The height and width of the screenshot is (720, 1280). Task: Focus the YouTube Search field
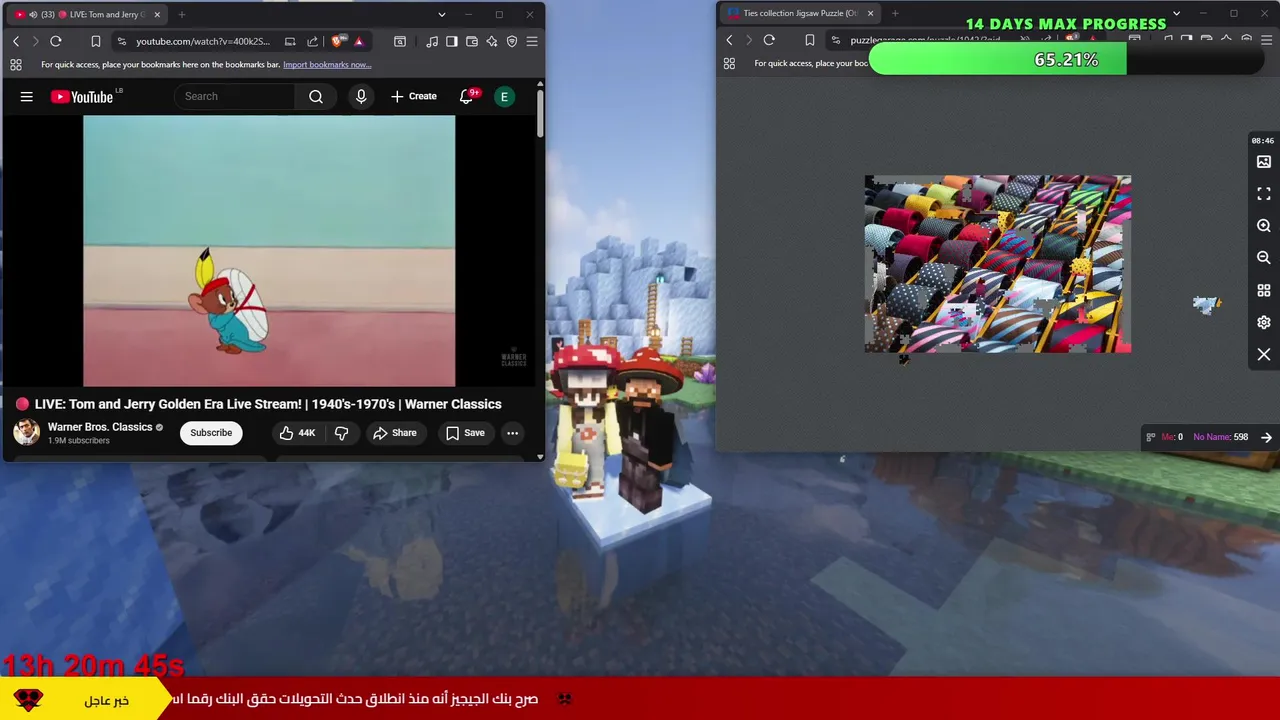click(x=235, y=97)
